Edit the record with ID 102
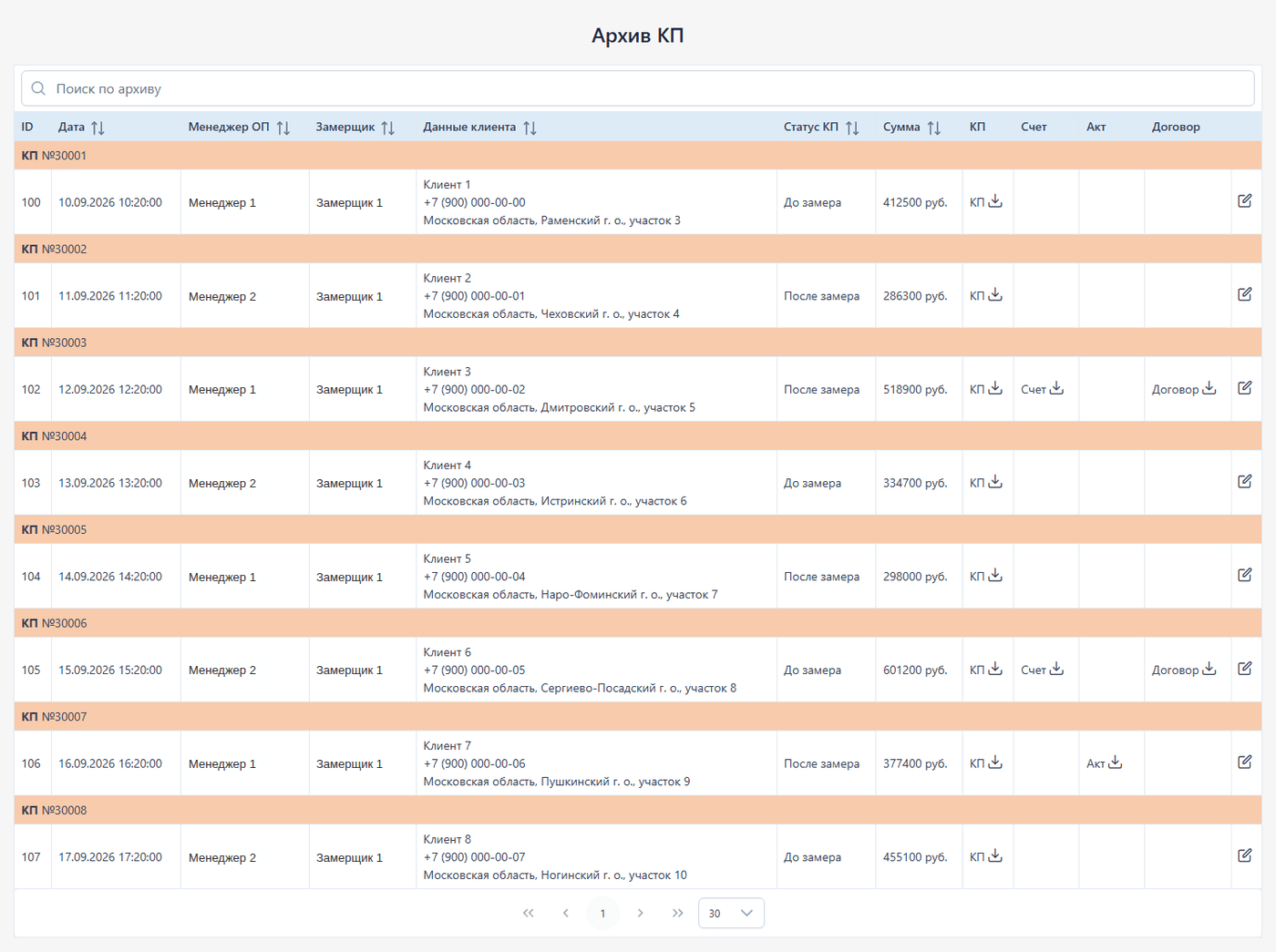Screen dimensions: 1276x952 click(1245, 388)
